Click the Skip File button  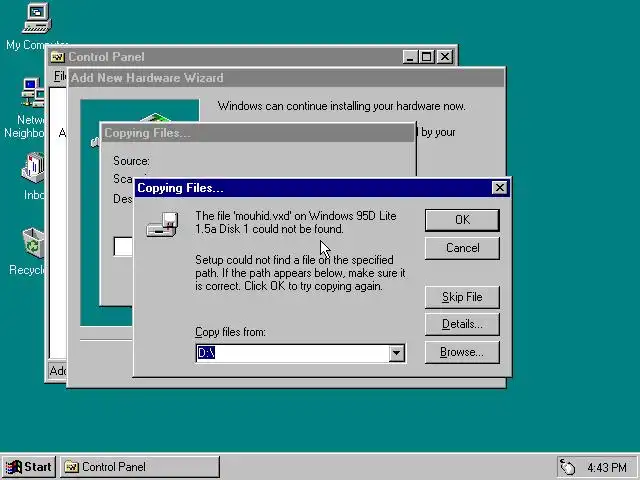(x=462, y=297)
